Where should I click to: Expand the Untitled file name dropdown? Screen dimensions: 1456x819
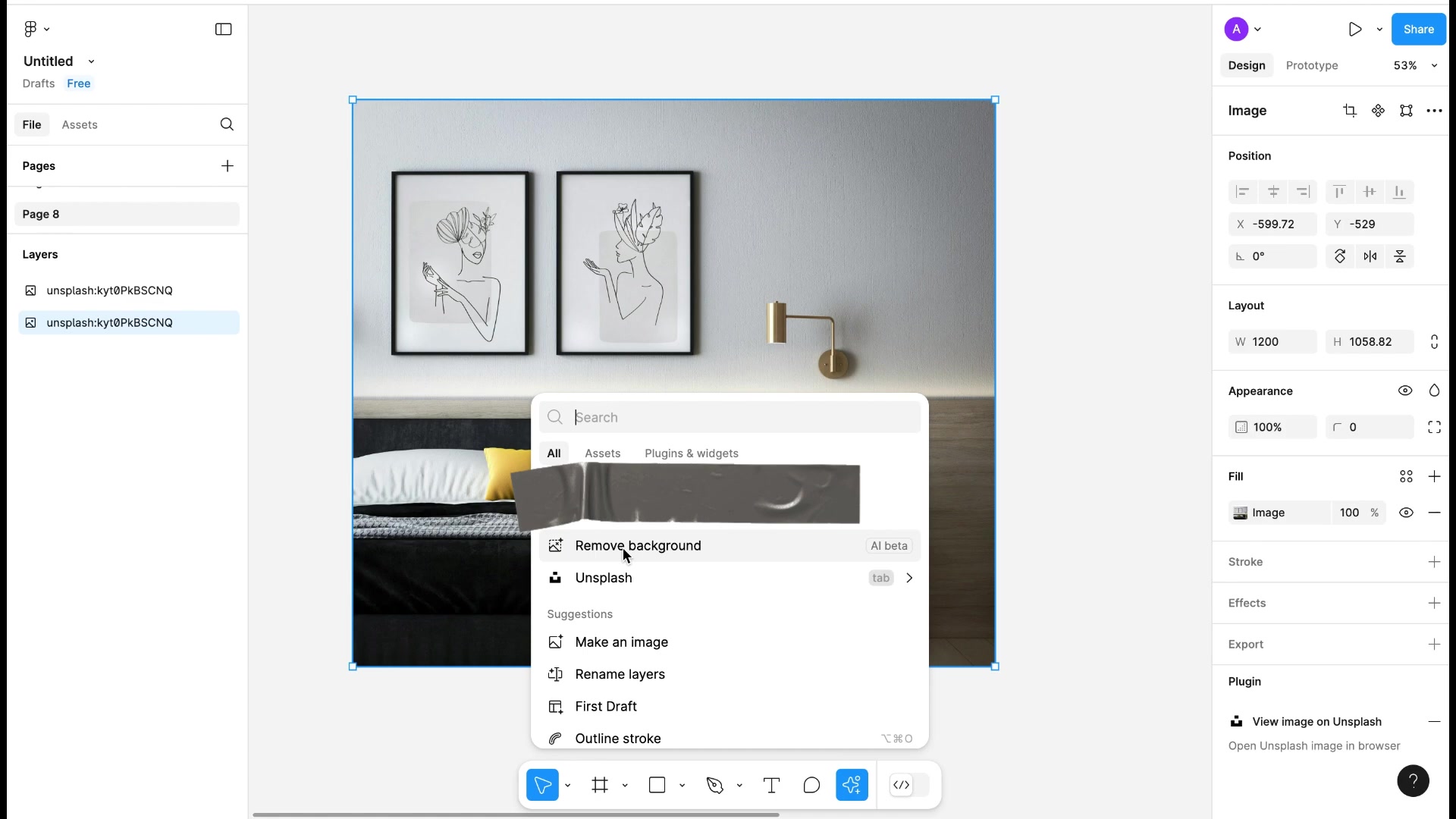coord(91,61)
